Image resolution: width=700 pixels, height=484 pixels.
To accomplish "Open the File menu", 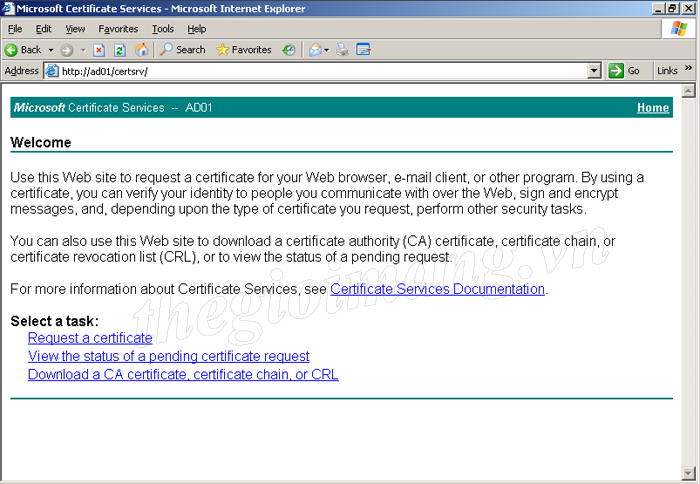I will tap(15, 29).
